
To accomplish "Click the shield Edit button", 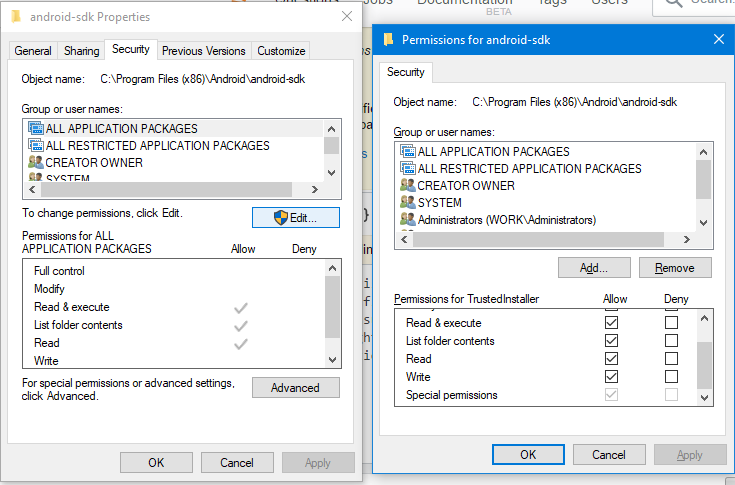I will point(296,218).
